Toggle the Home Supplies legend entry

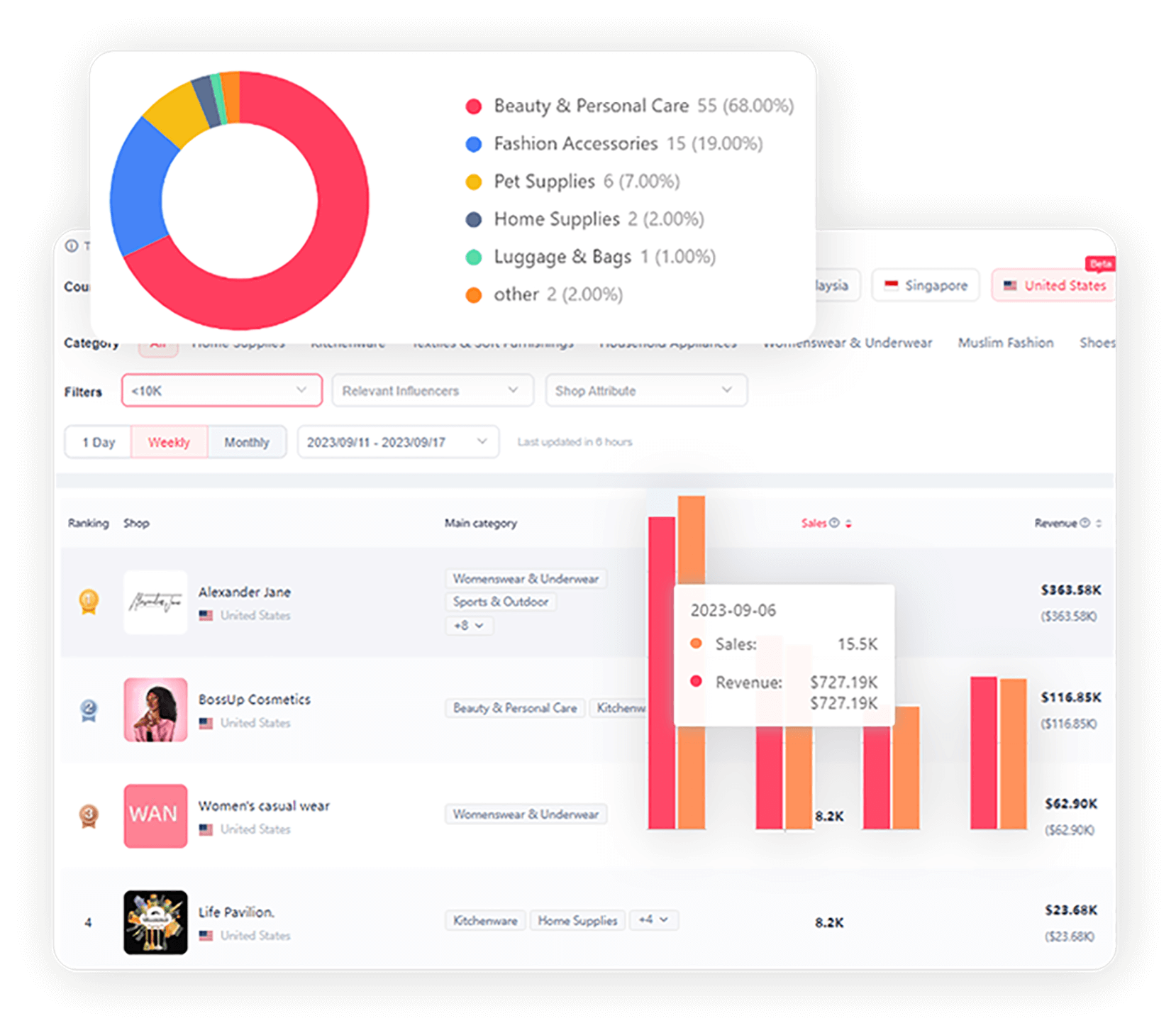point(584,219)
